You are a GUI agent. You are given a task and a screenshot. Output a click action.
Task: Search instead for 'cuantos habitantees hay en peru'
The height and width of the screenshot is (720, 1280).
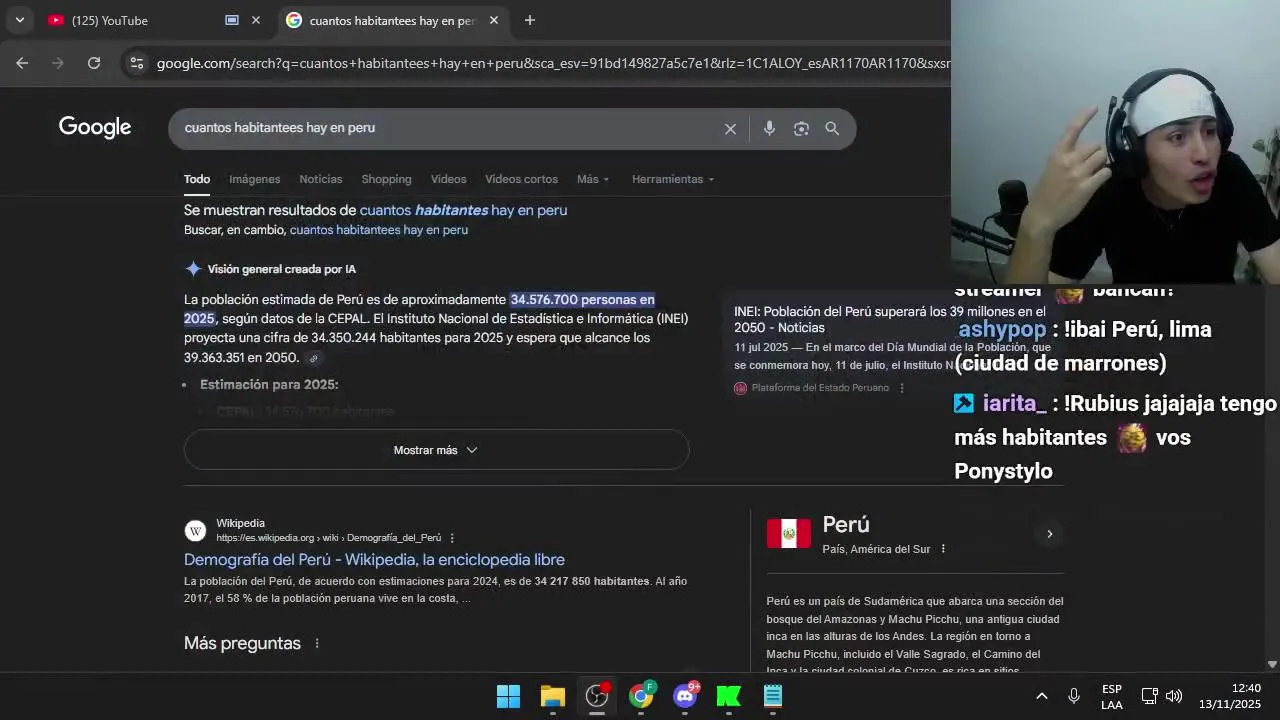point(379,230)
